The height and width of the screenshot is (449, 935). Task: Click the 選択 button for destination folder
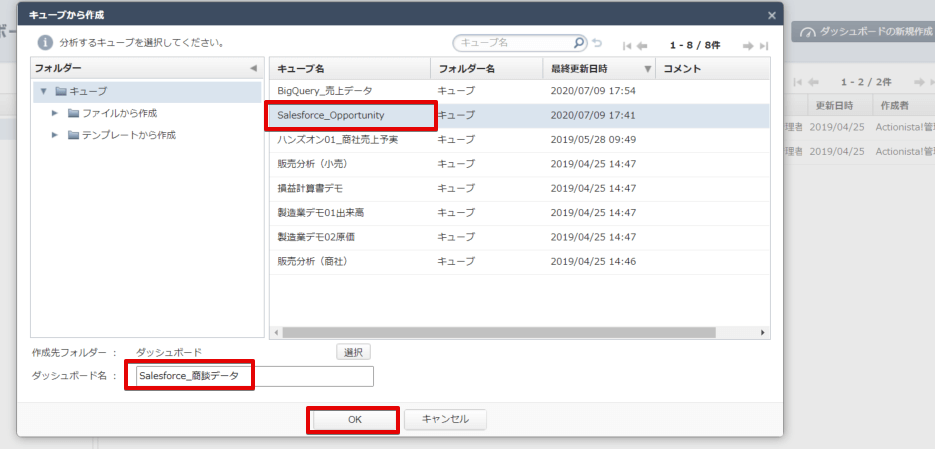tap(354, 352)
